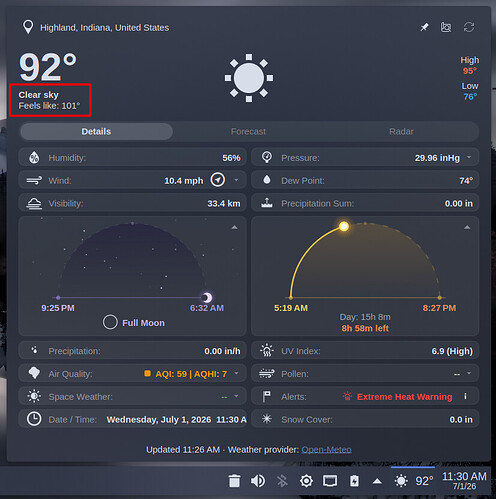The width and height of the screenshot is (496, 499).
Task: Click the 8:27 PM sunset time
Action: 439,308
